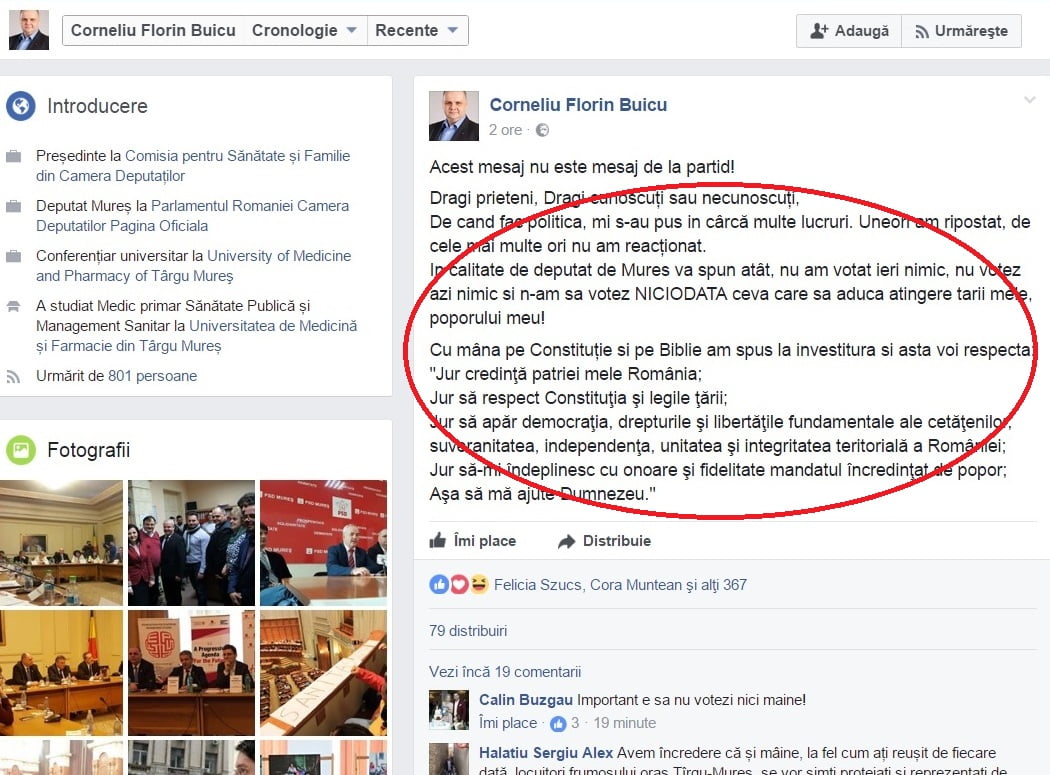Expand the Recente dropdown
Viewport: 1050px width, 775px height.
coord(416,30)
